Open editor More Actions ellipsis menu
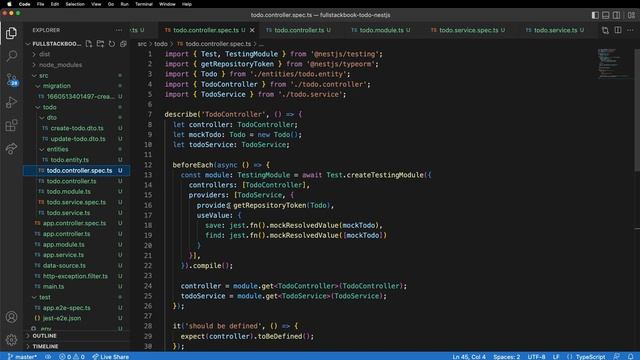 631,30
